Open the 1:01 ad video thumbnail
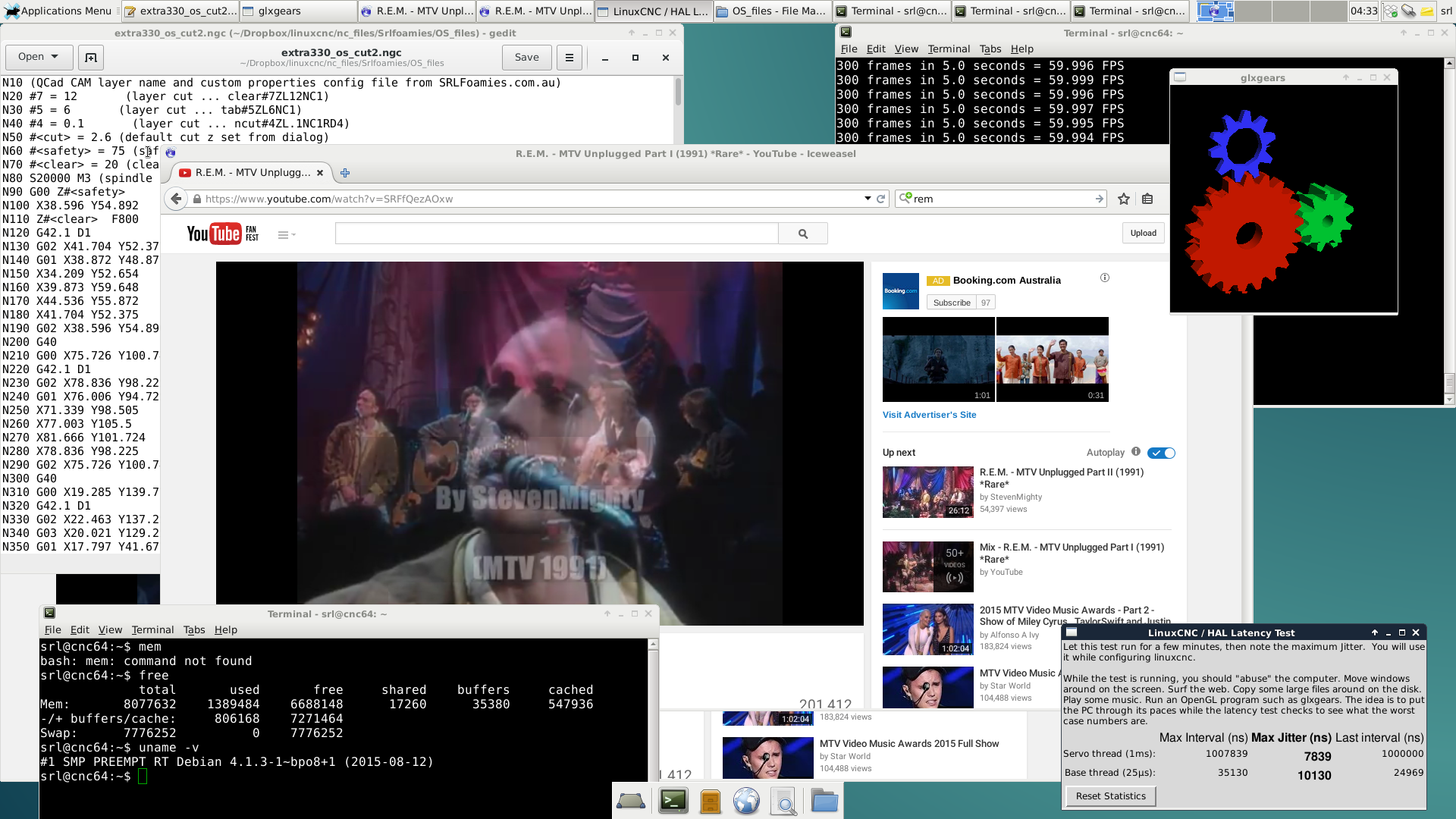 [x=938, y=359]
